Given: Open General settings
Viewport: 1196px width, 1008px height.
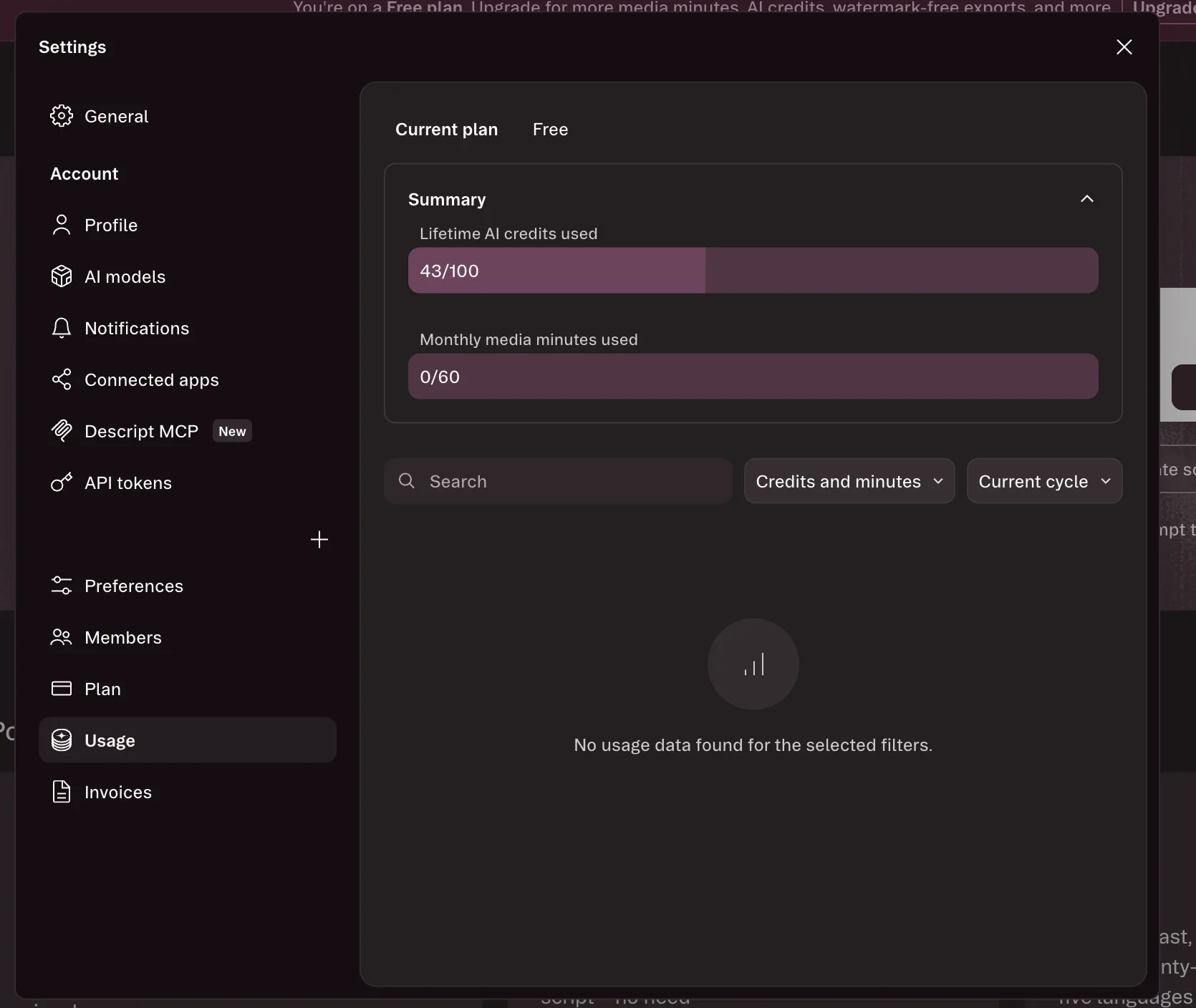Looking at the screenshot, I should pyautogui.click(x=188, y=116).
